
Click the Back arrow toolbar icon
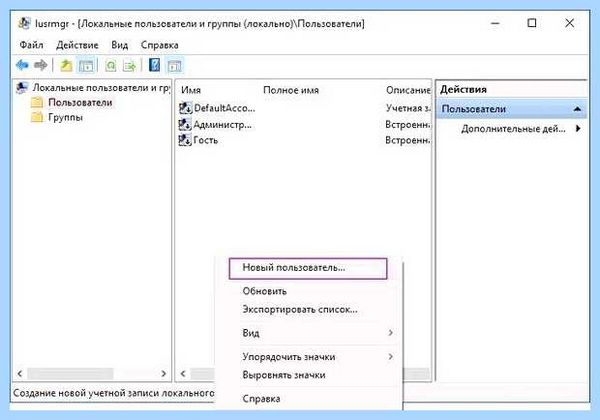point(22,65)
